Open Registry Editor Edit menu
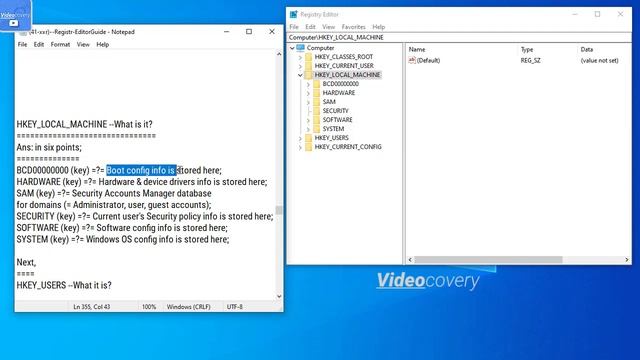Image resolution: width=640 pixels, height=360 pixels. 310,27
